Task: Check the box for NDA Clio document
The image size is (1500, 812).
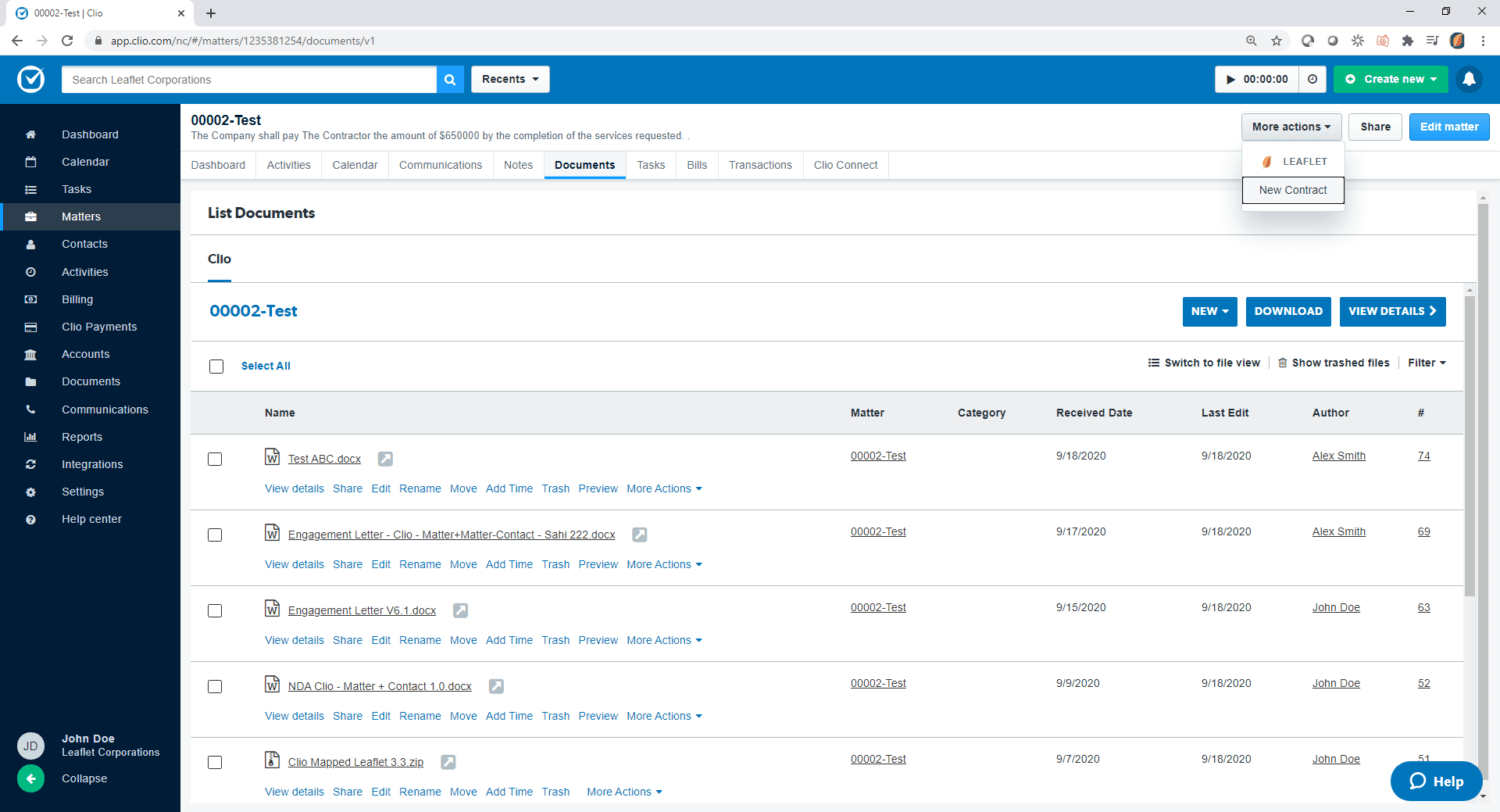Action: (215, 686)
